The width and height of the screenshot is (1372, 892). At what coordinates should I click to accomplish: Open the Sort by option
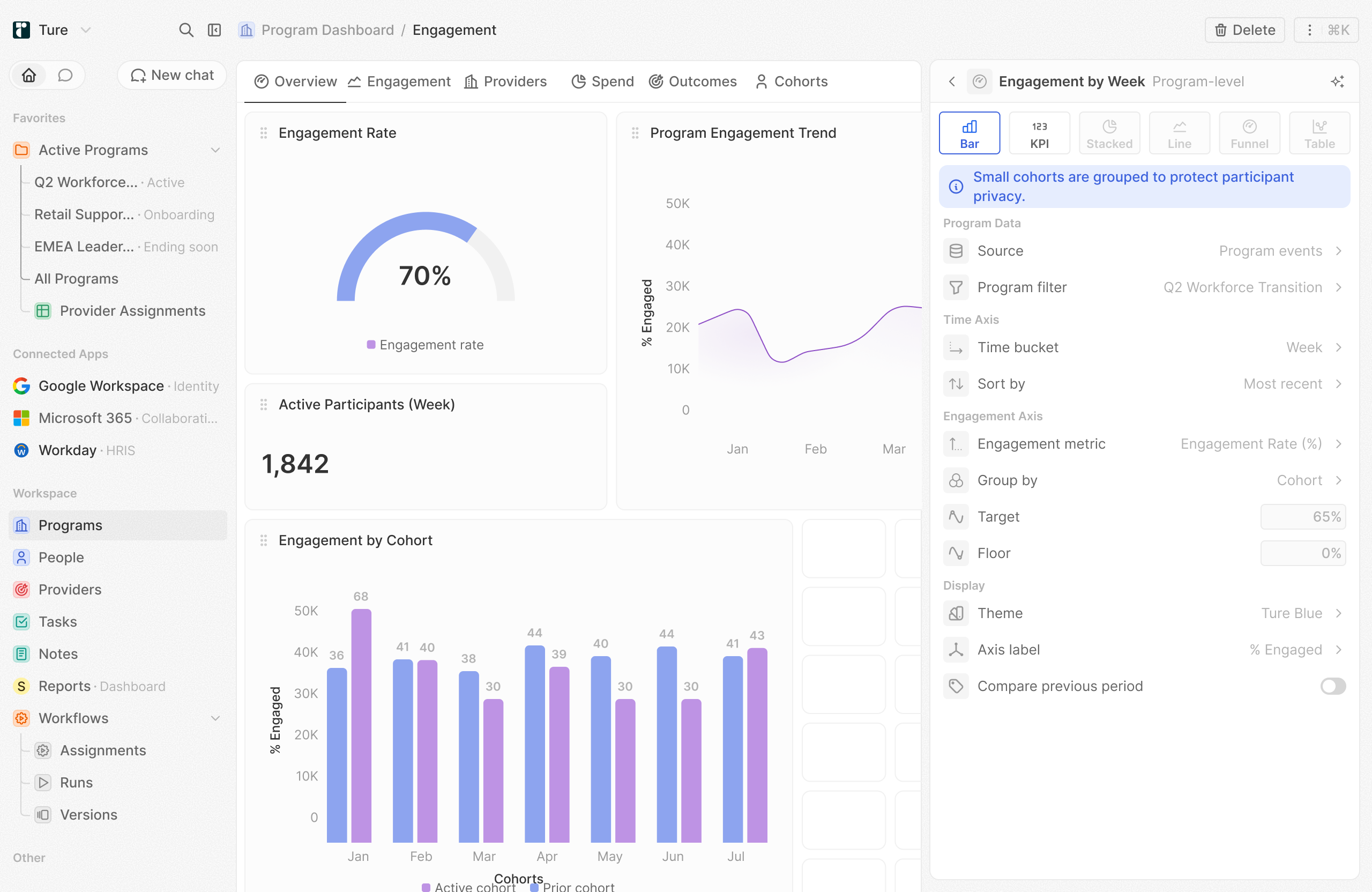tap(1144, 383)
